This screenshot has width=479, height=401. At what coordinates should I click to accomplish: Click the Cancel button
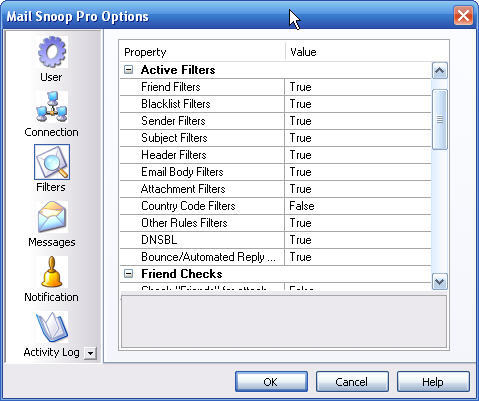(x=352, y=382)
